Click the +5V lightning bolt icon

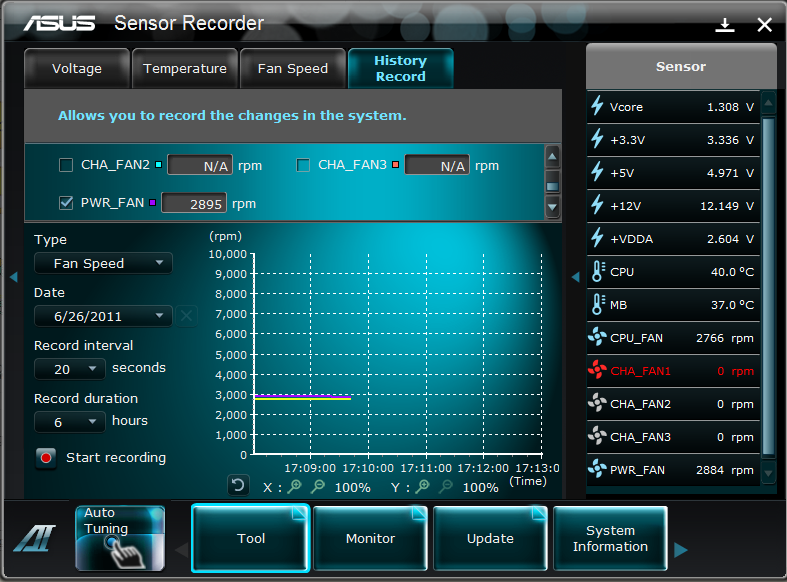[x=597, y=172]
